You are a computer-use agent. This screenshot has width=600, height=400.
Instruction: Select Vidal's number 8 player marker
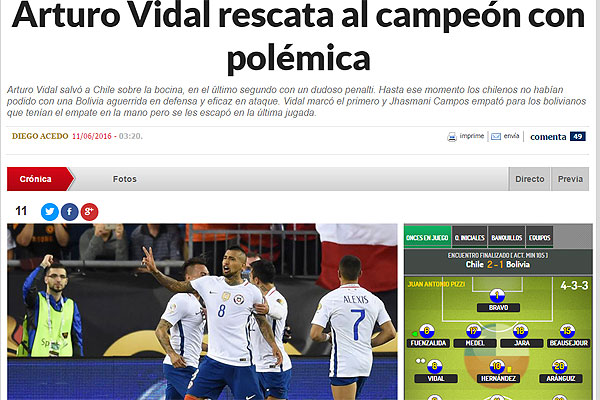tap(435, 367)
